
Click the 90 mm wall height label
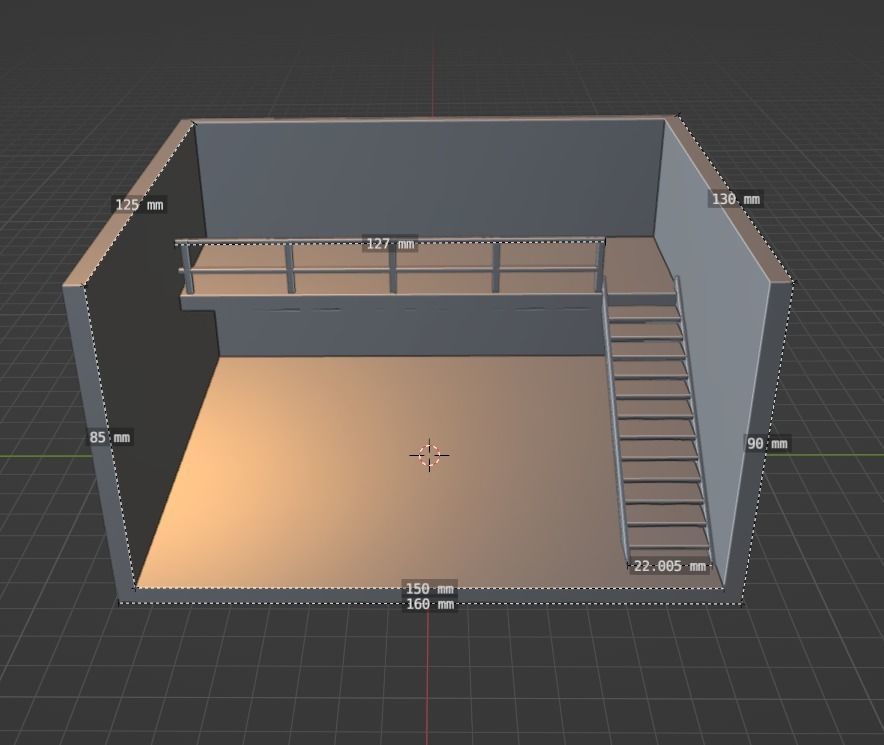coord(767,443)
